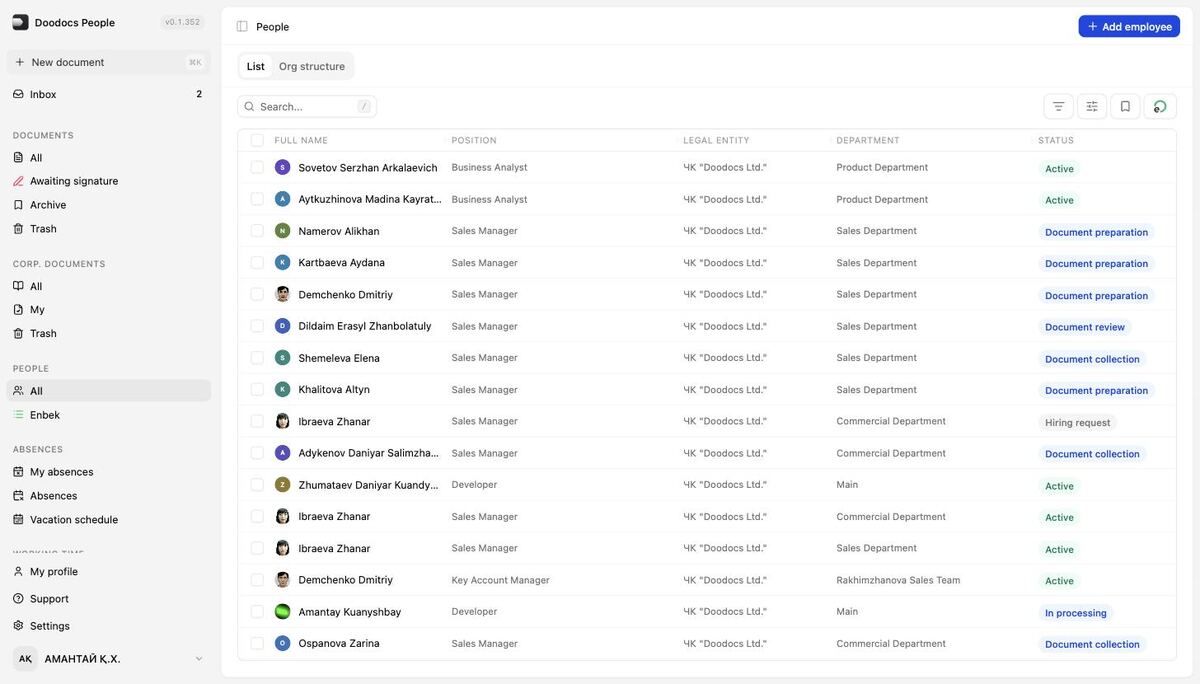1200x684 pixels.
Task: Click Key Account Manager position cell
Action: (500, 580)
